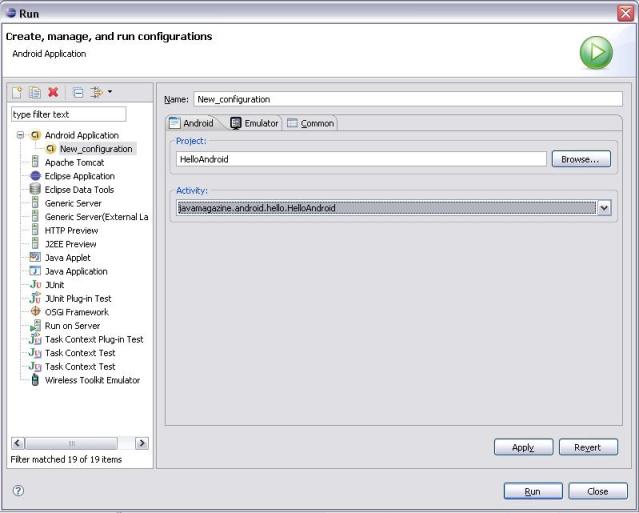Click the filter configurations icon

96,92
